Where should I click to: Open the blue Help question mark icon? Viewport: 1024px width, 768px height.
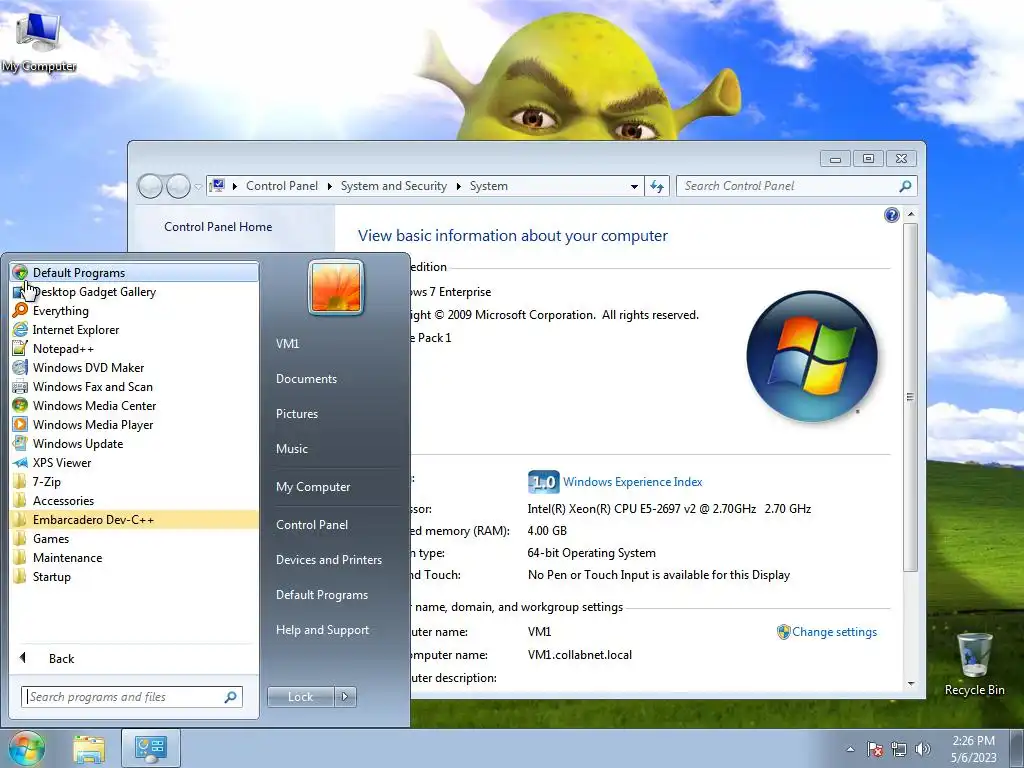pos(891,215)
